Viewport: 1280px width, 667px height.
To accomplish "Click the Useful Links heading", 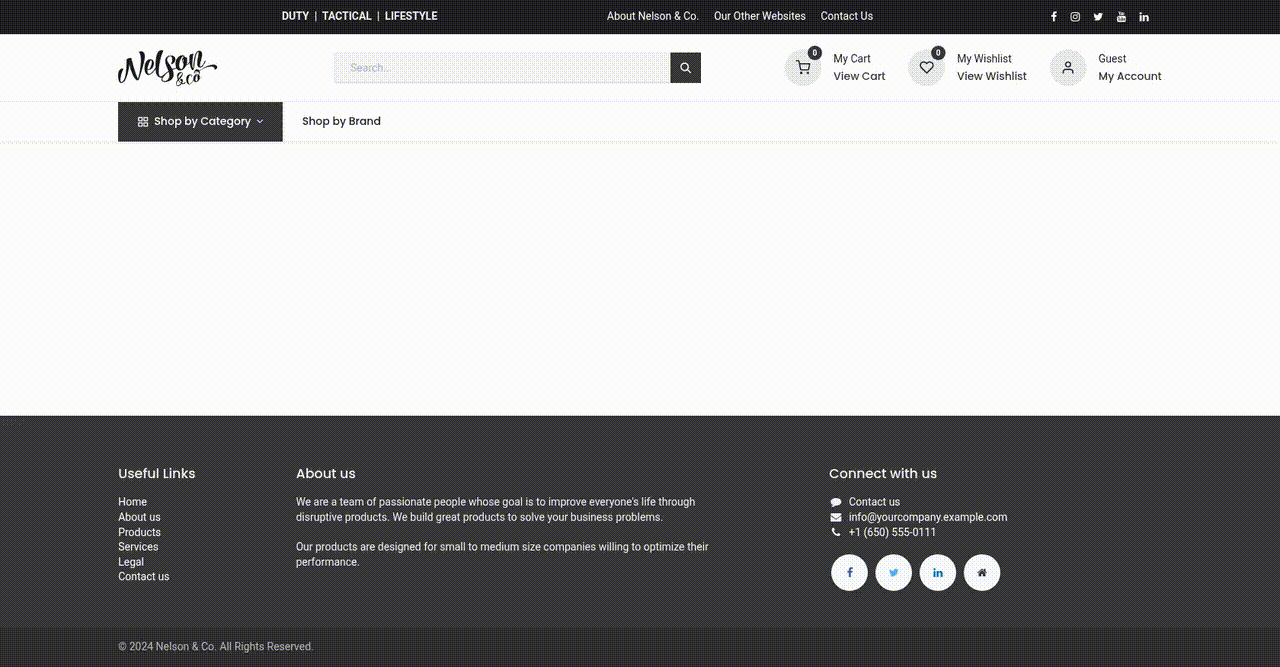I will (x=157, y=474).
